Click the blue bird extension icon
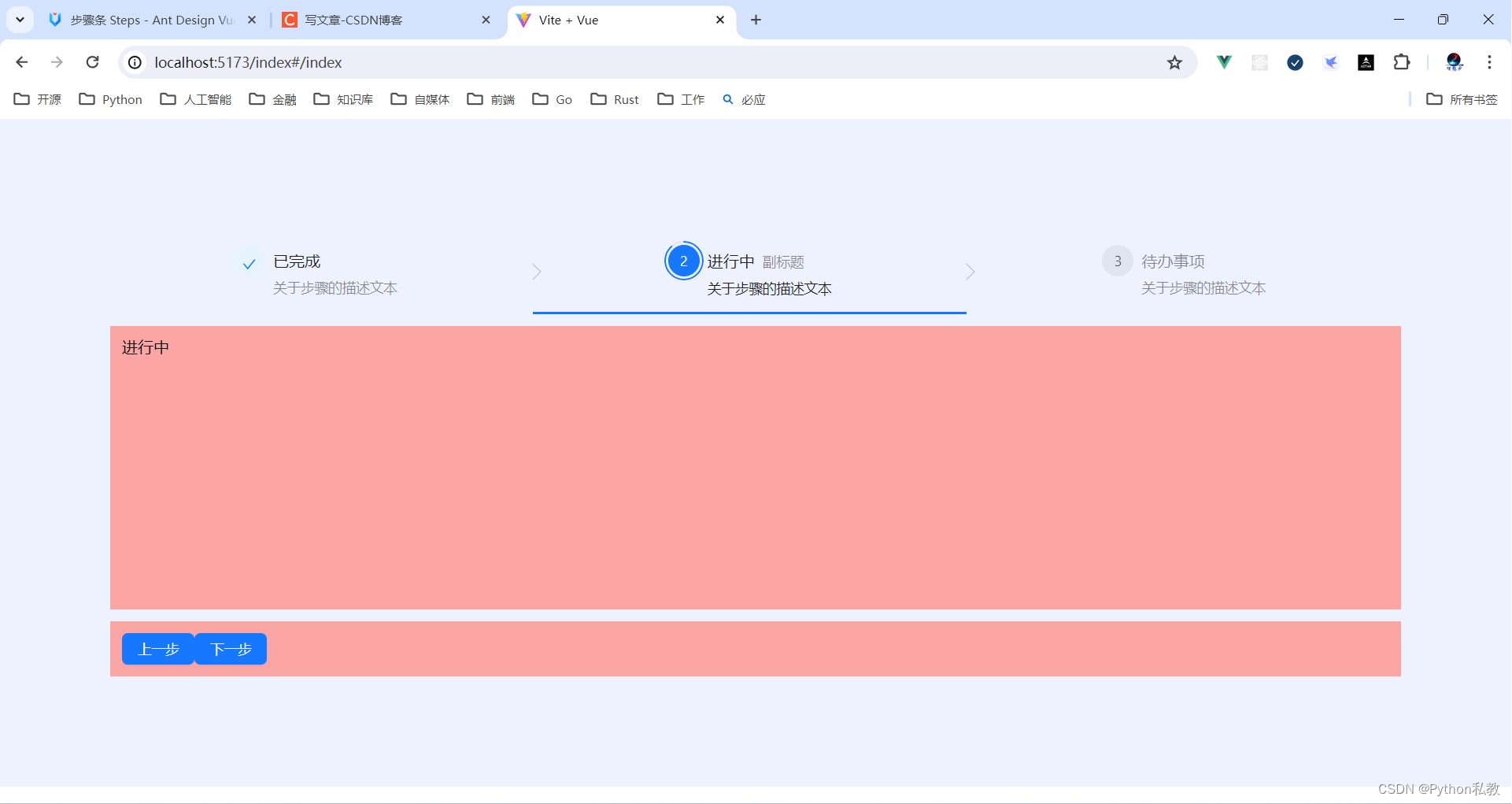The width and height of the screenshot is (1512, 804). click(1330, 62)
